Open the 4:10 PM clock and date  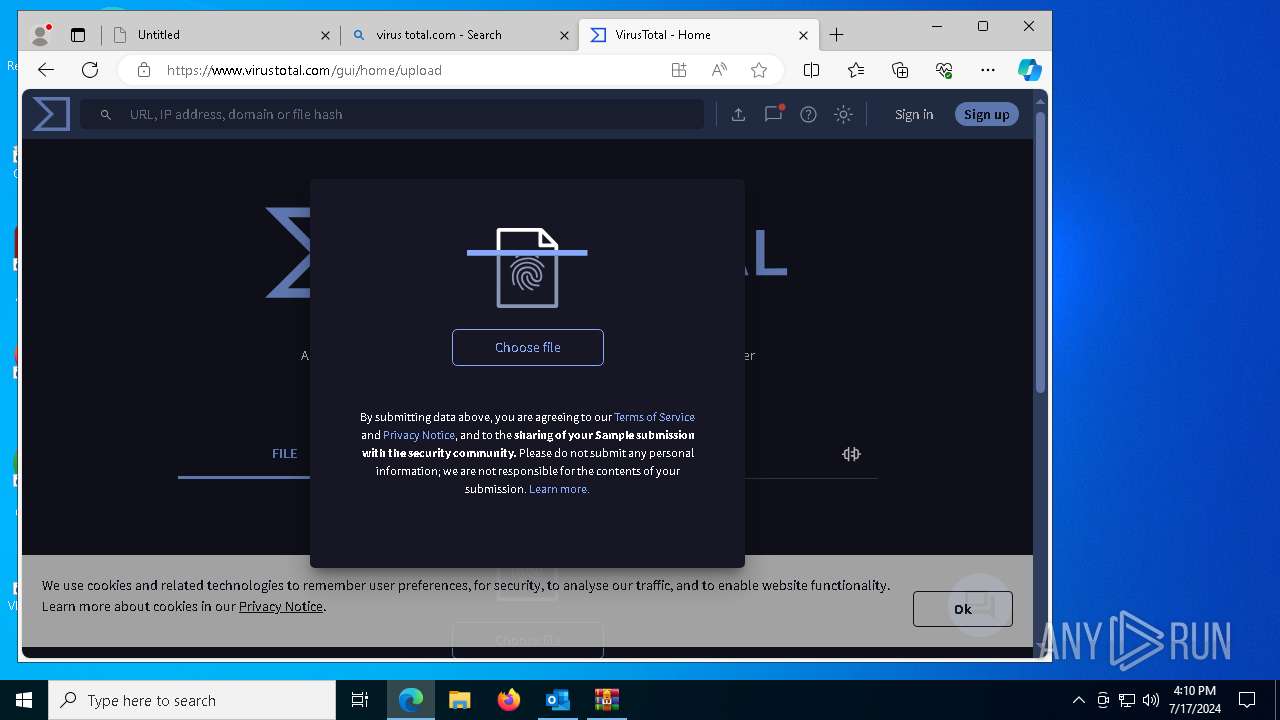1194,700
